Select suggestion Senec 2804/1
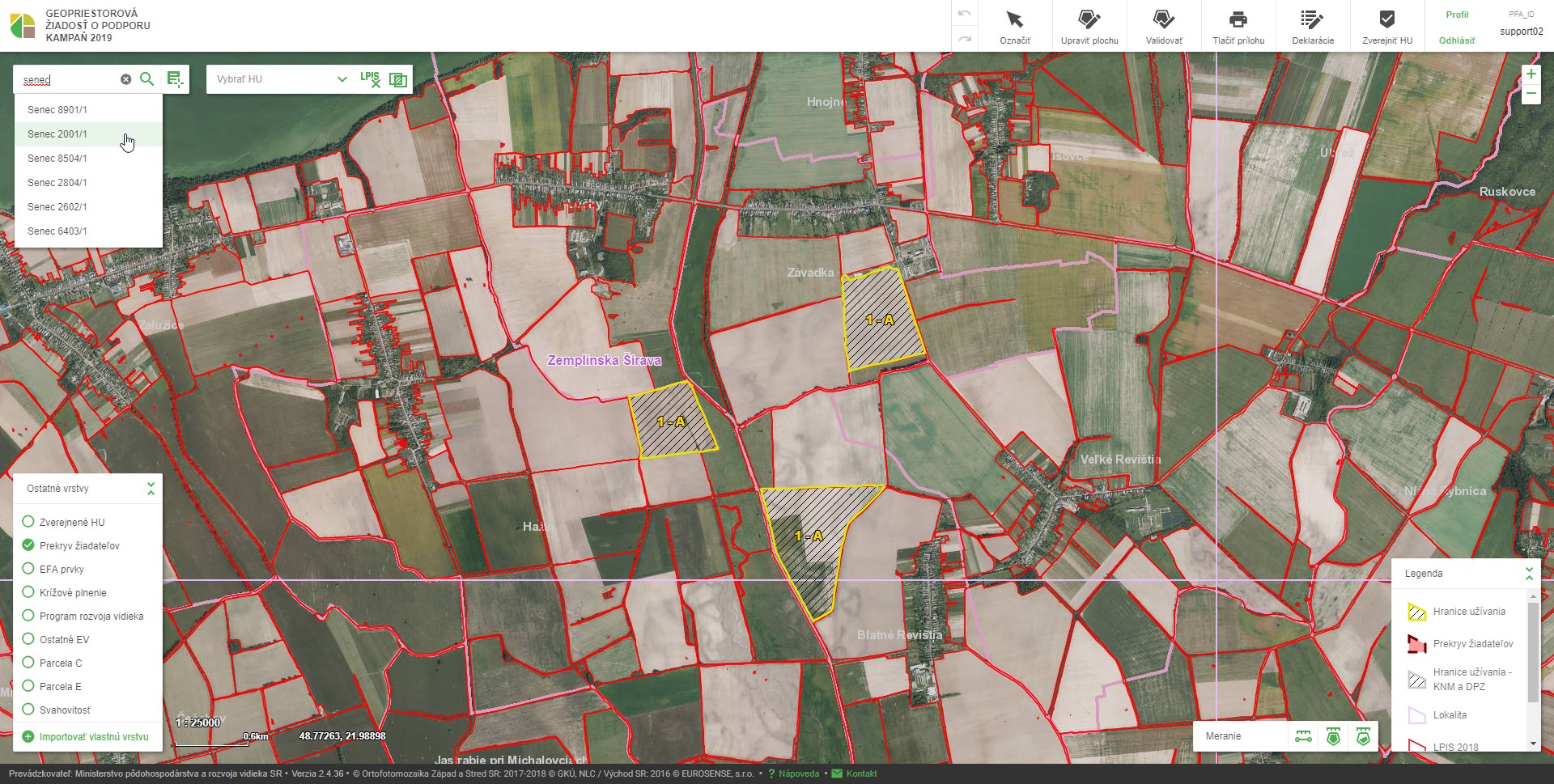The height and width of the screenshot is (784, 1554). pyautogui.click(x=88, y=183)
